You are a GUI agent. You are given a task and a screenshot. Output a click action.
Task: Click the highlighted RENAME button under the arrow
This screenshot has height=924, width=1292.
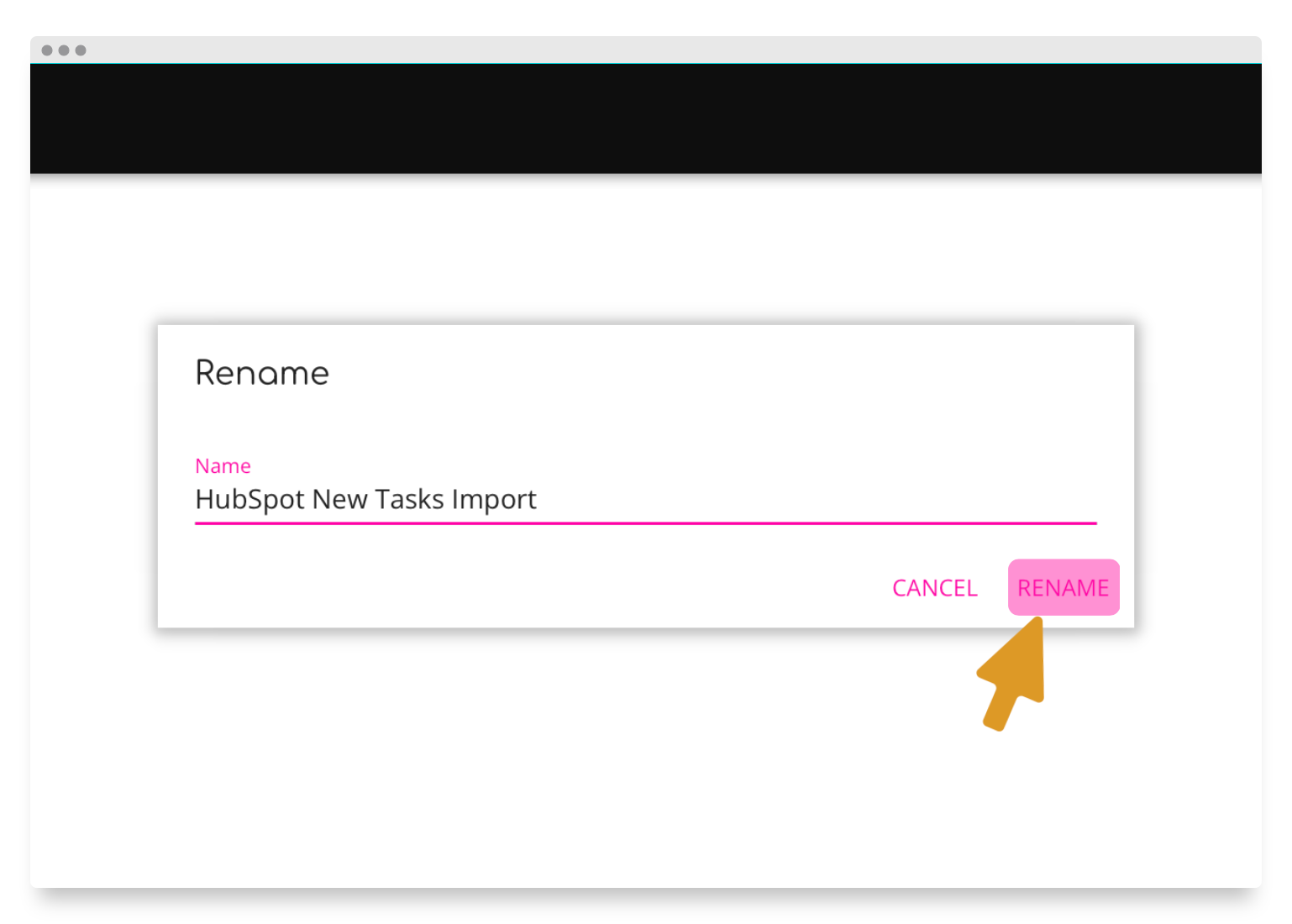tap(1064, 587)
